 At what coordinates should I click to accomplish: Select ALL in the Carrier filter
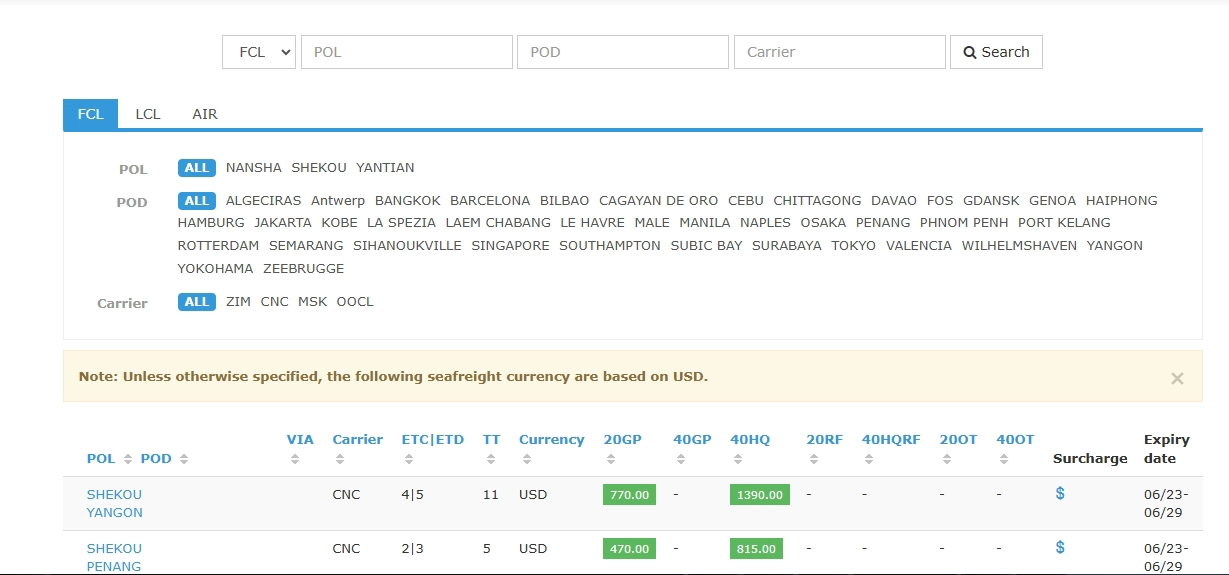[197, 302]
